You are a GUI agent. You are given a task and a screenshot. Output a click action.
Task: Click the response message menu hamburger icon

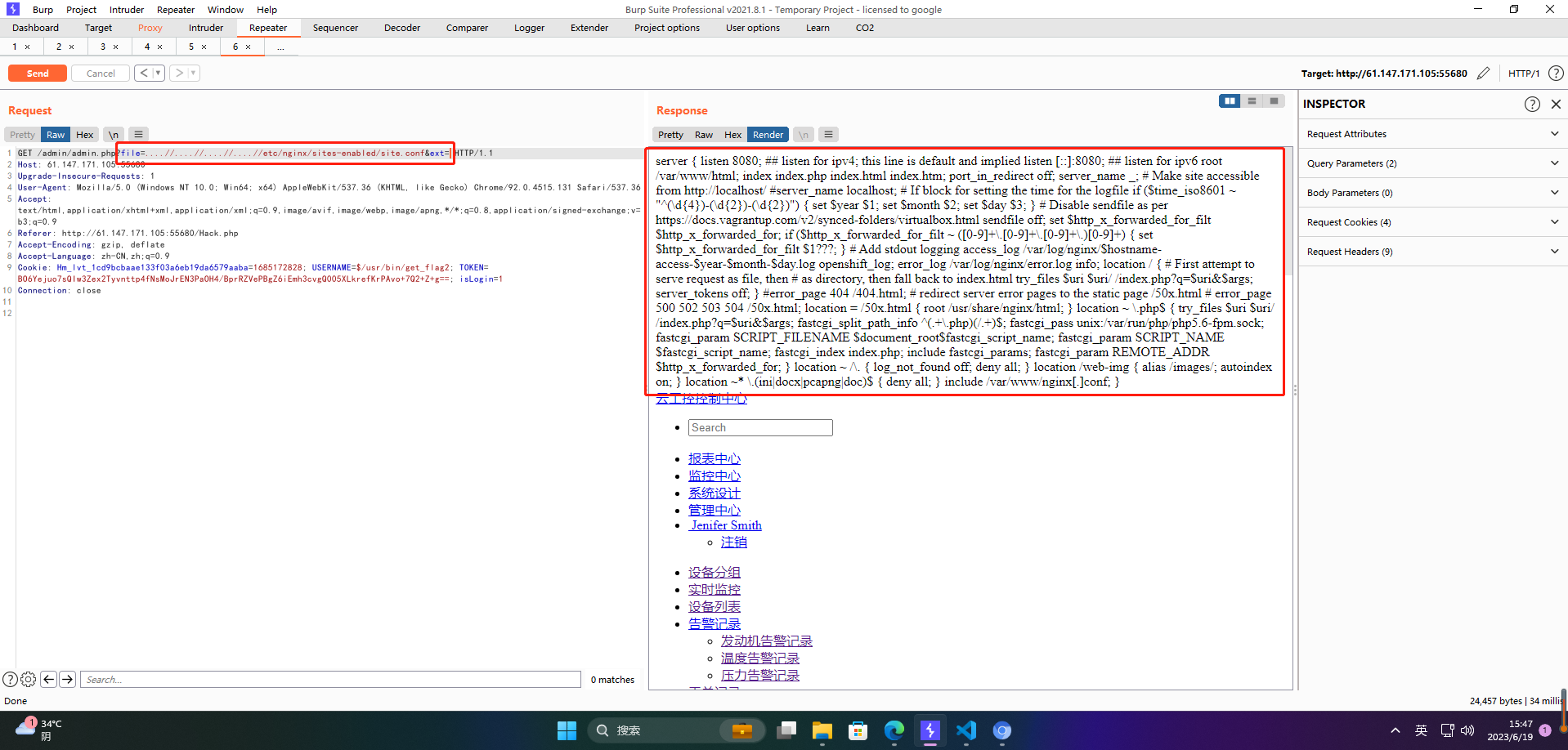coord(828,135)
